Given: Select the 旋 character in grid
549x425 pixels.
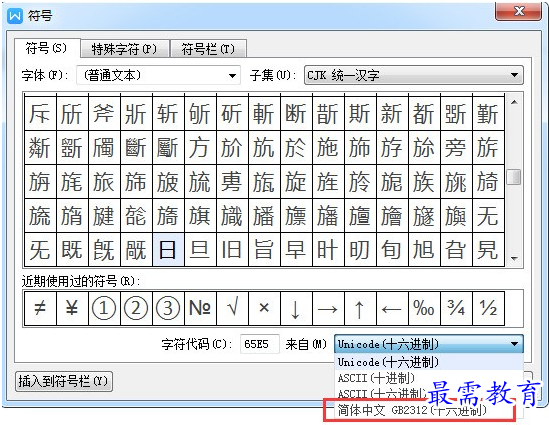Looking at the screenshot, I should (x=296, y=181).
